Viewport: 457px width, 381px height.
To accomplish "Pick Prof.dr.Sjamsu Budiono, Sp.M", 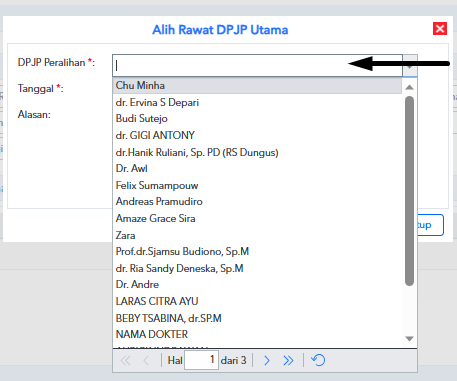I will (257, 252).
